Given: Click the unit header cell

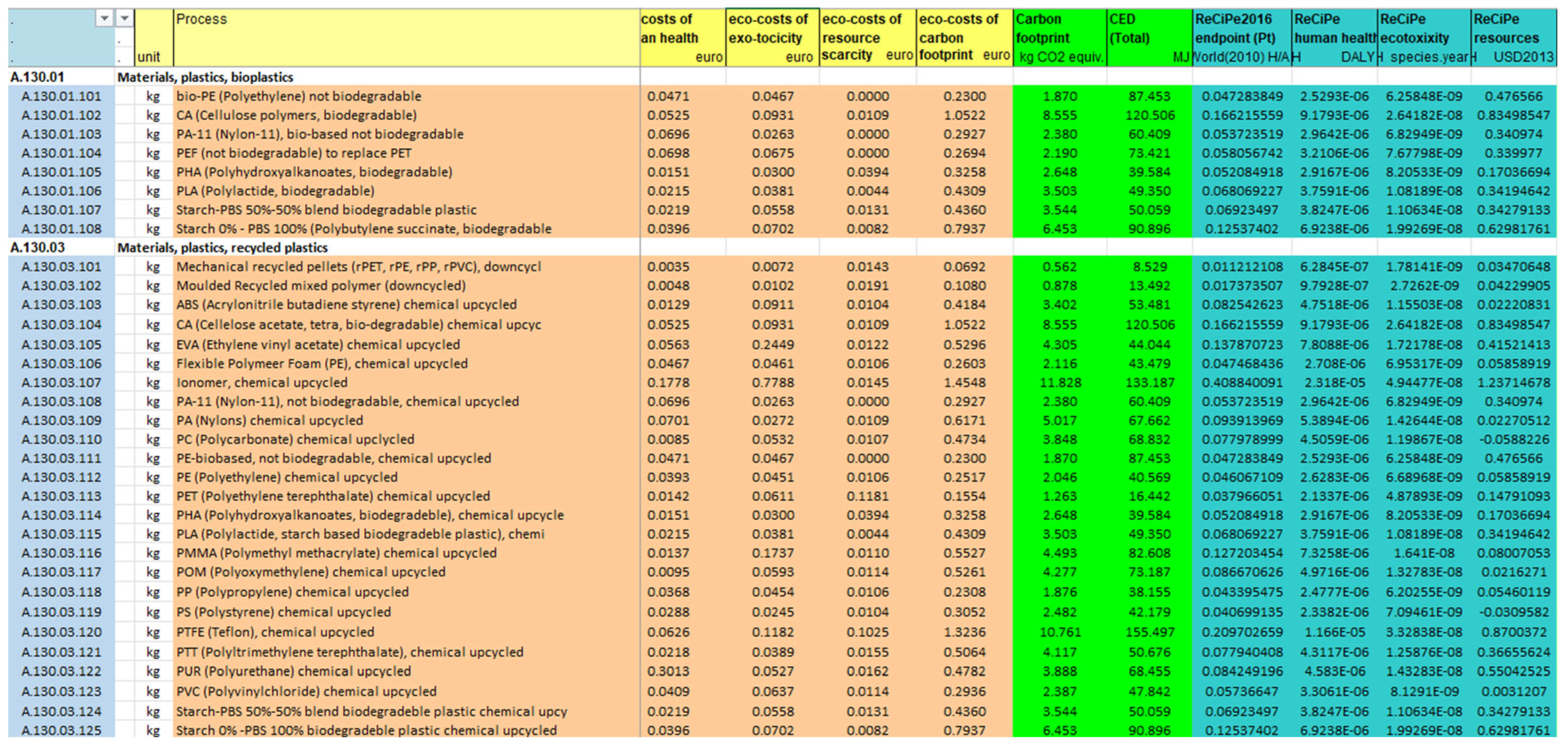Looking at the screenshot, I should pos(149,57).
